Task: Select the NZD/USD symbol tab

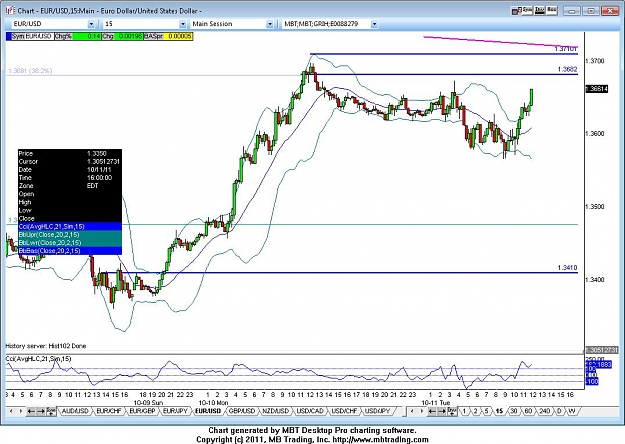Action: tap(275, 411)
